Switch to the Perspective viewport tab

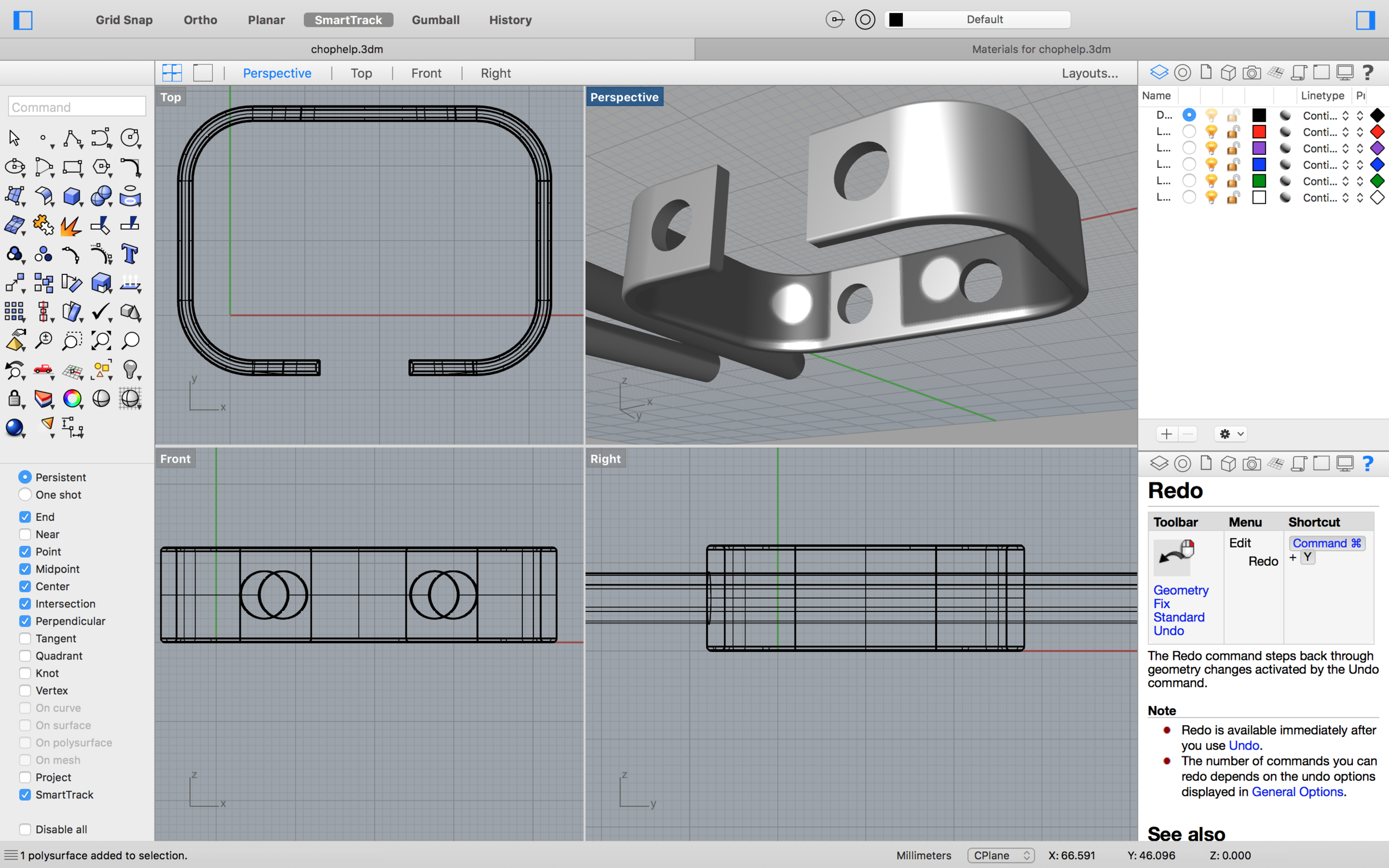click(x=277, y=73)
